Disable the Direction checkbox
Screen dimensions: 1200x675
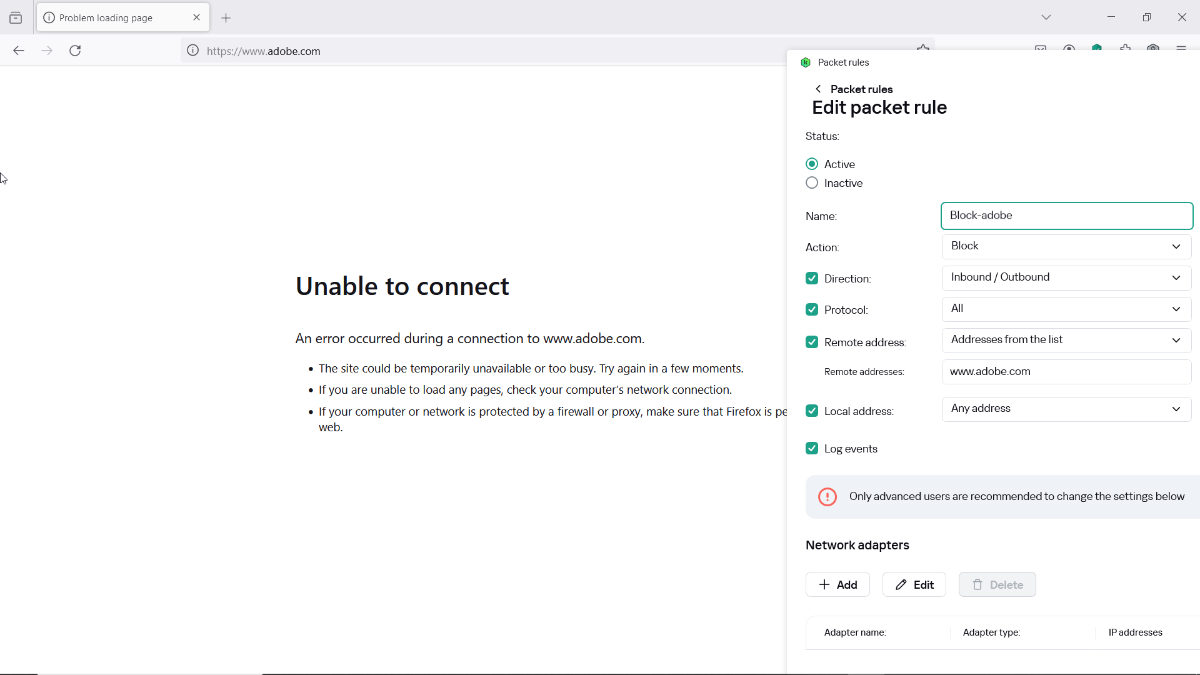(812, 279)
